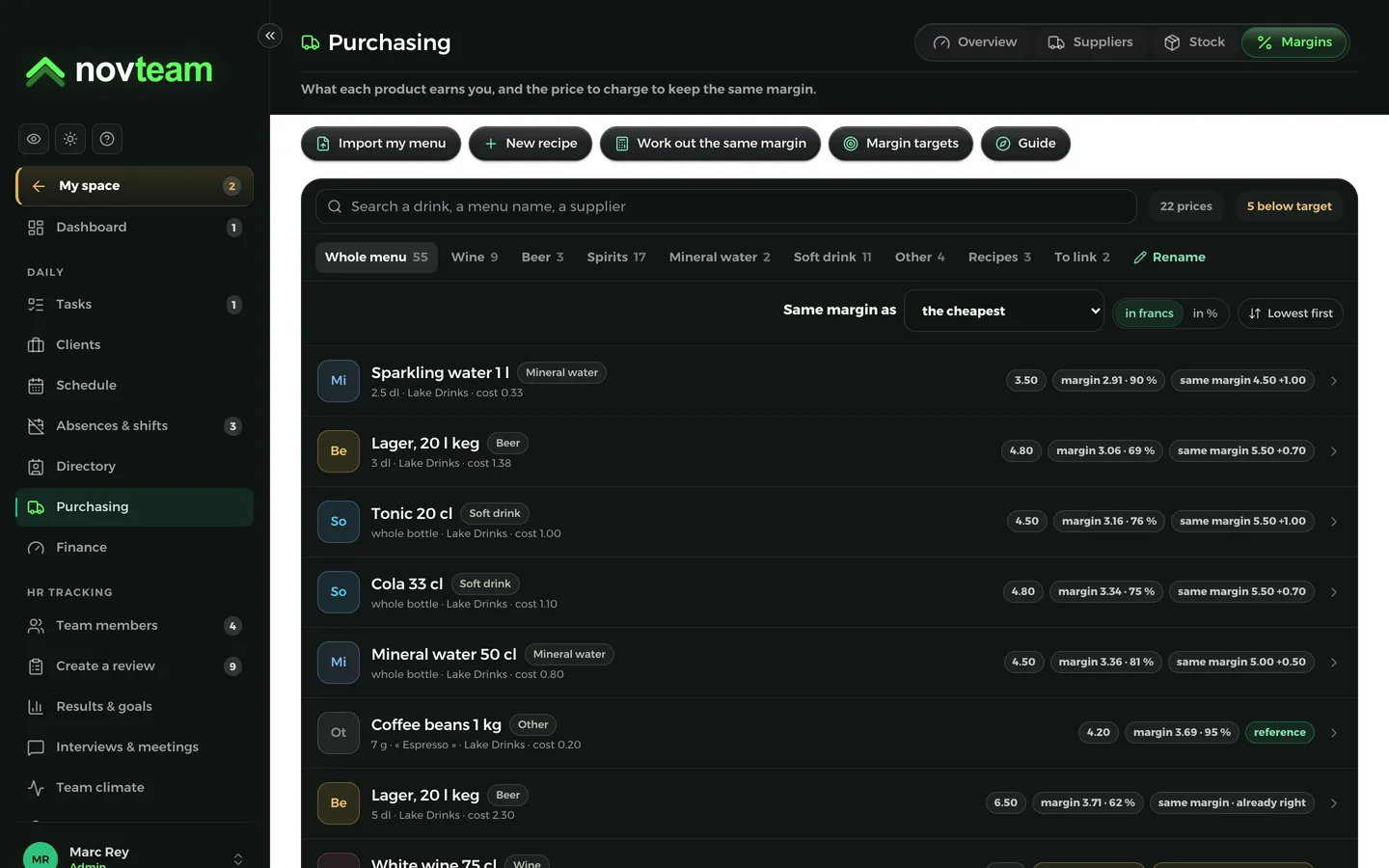Click the Purchasing truck icon in page header
This screenshot has width=1389, height=868.
(x=311, y=42)
